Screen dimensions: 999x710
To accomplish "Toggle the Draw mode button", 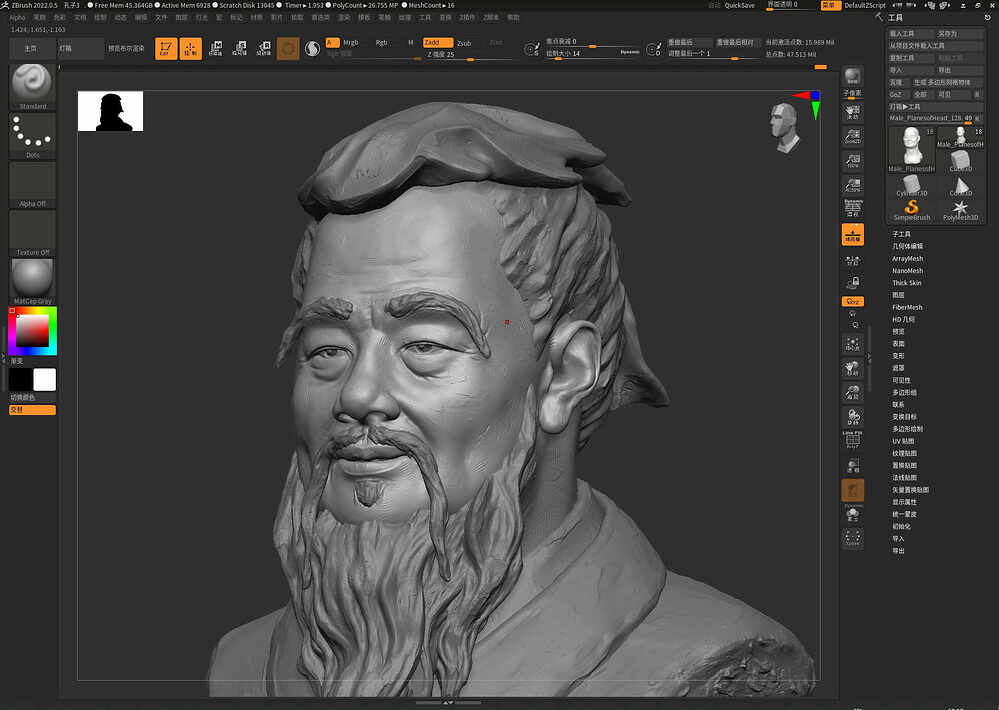I will click(x=190, y=48).
